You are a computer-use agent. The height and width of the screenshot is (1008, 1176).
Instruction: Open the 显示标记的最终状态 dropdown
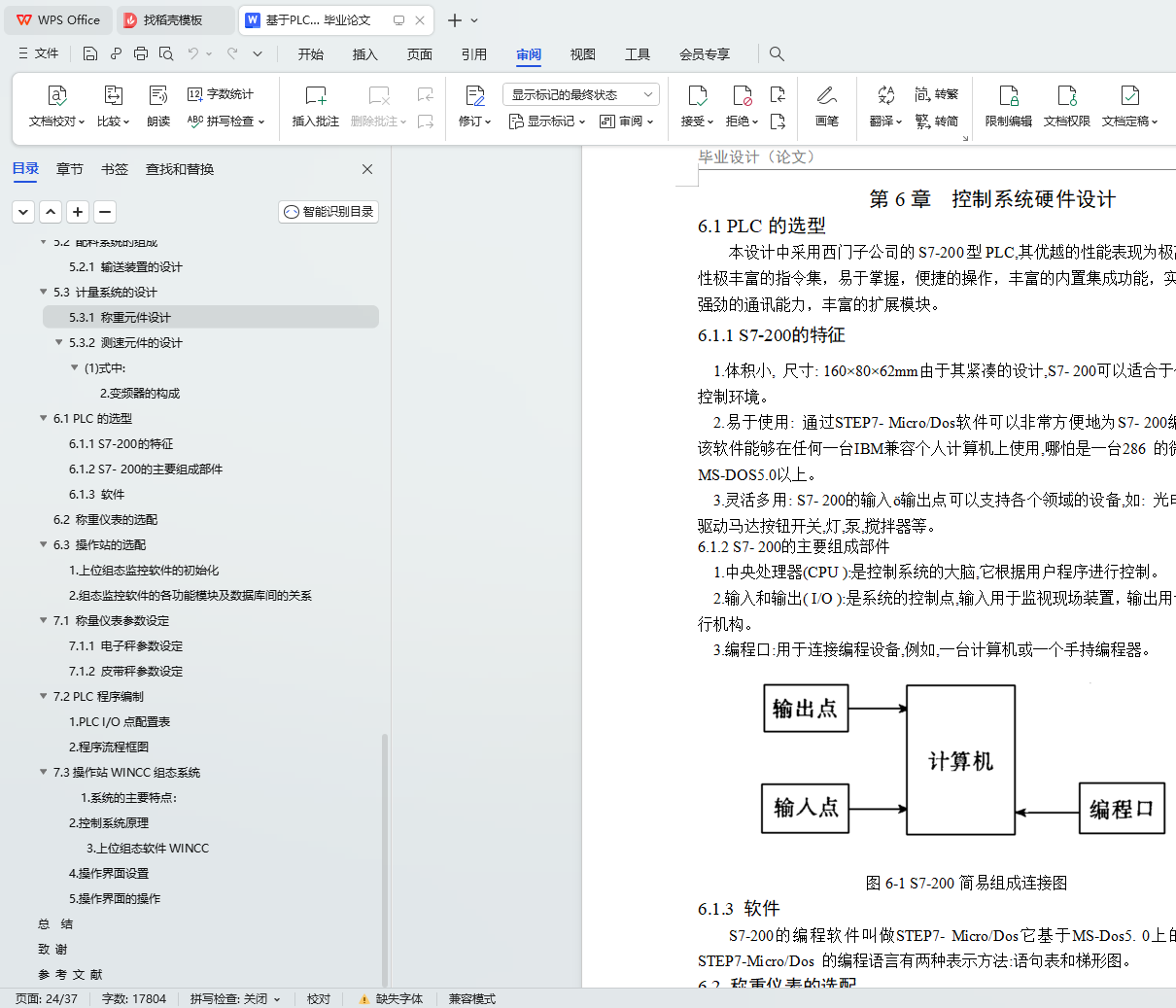581,94
